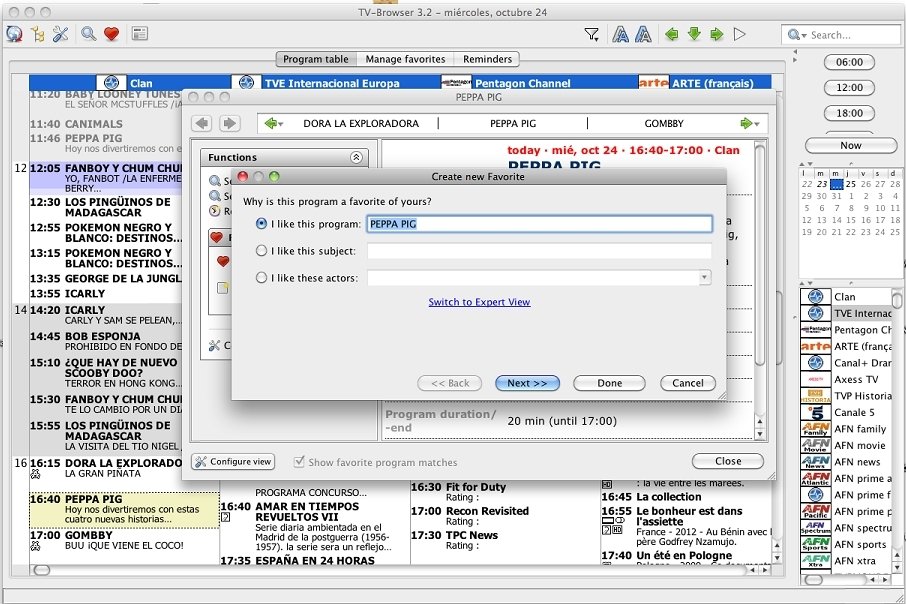Image resolution: width=906 pixels, height=604 pixels.
Task: Open next program green arrow dropdown
Action: point(750,123)
